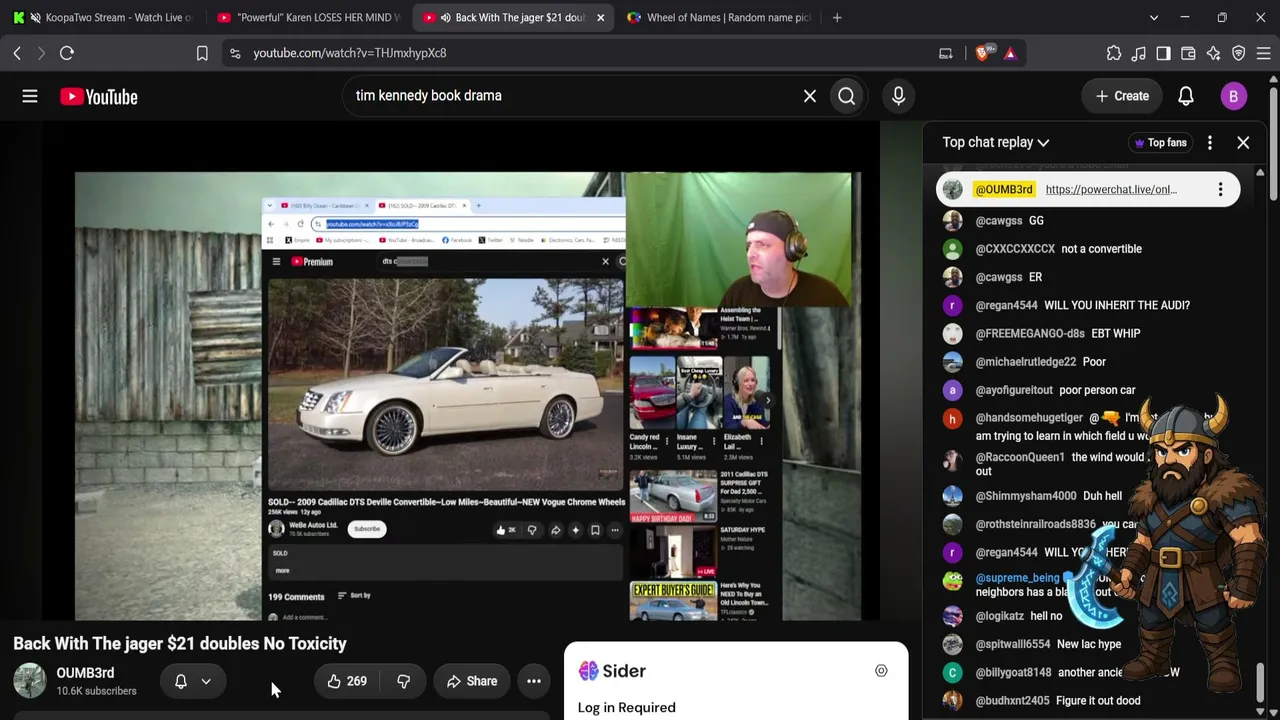Click the 'Log in Required' Sider text
The height and width of the screenshot is (720, 1280).
pyautogui.click(x=627, y=708)
